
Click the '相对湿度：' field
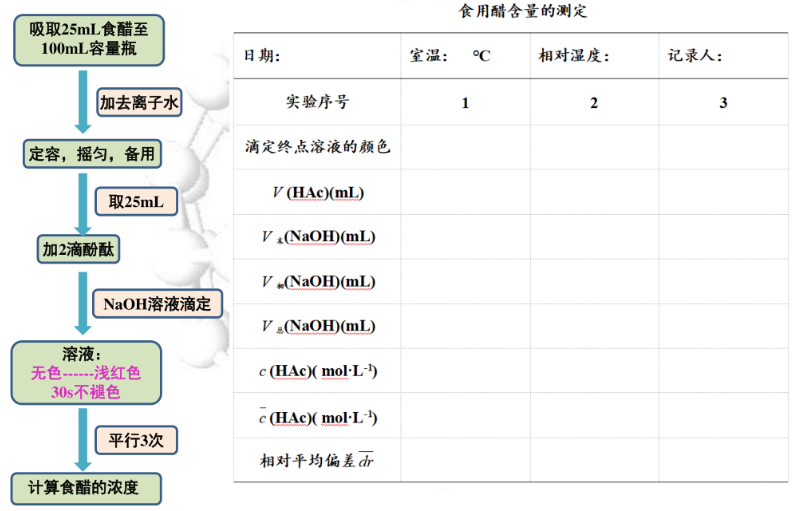pos(574,56)
